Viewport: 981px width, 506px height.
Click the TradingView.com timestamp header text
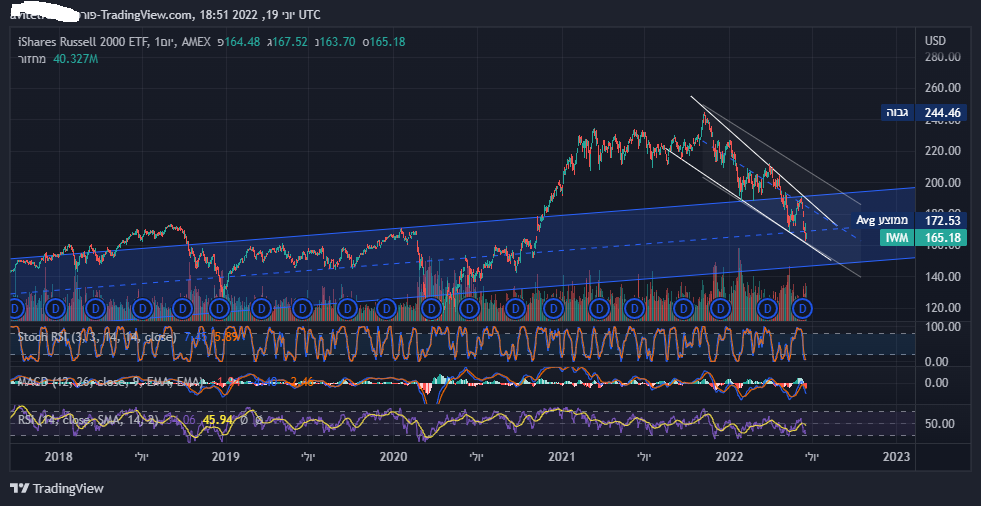pyautogui.click(x=165, y=14)
